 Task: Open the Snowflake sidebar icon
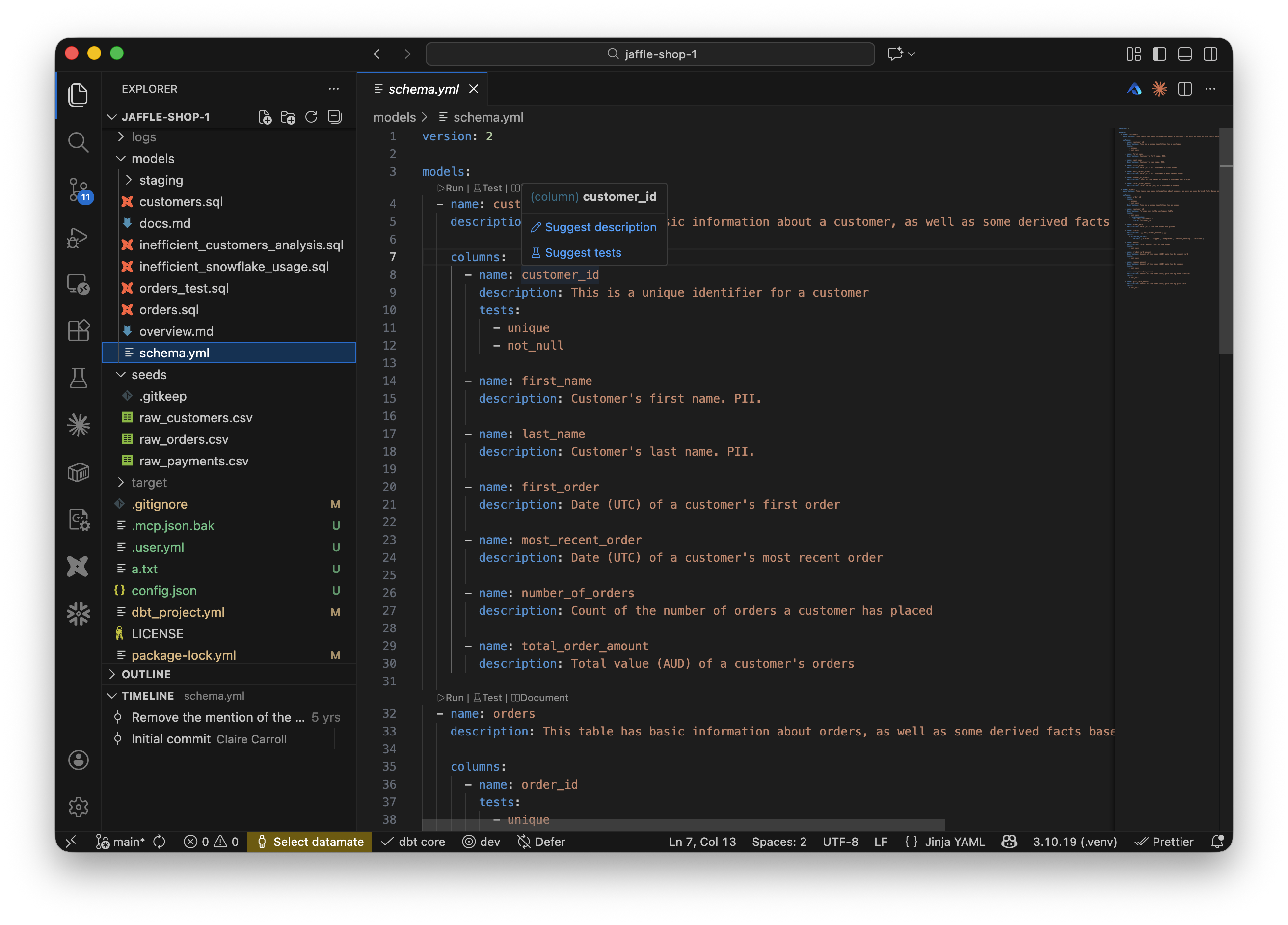(x=79, y=614)
